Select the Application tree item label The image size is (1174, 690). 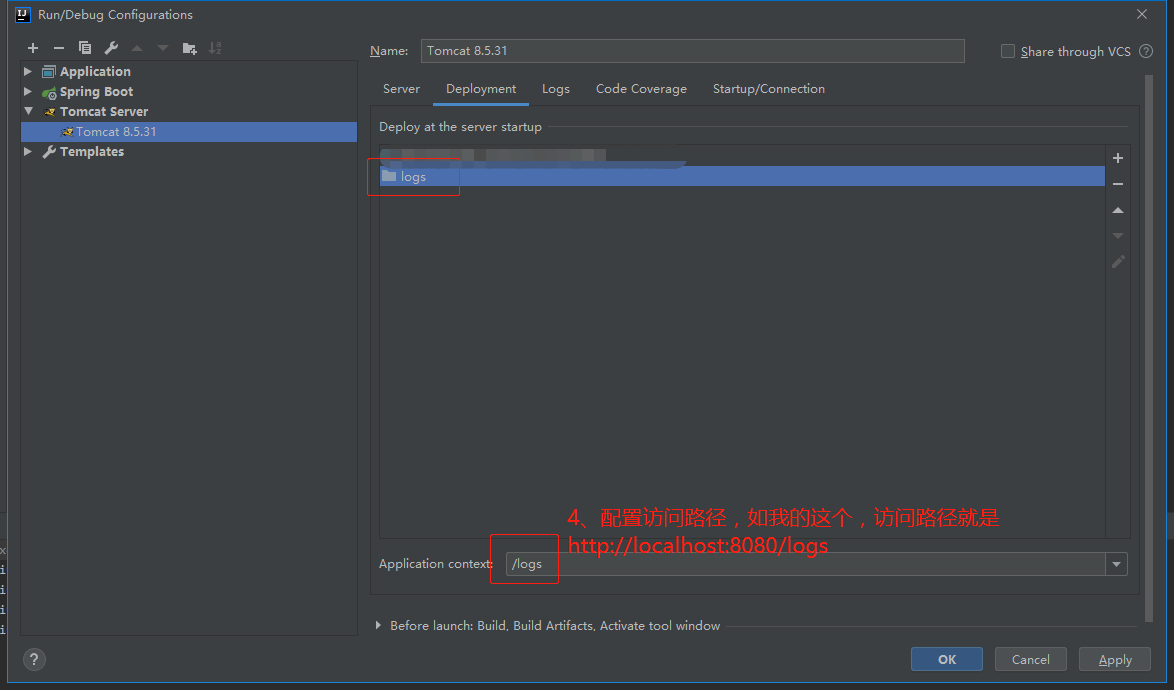point(95,71)
